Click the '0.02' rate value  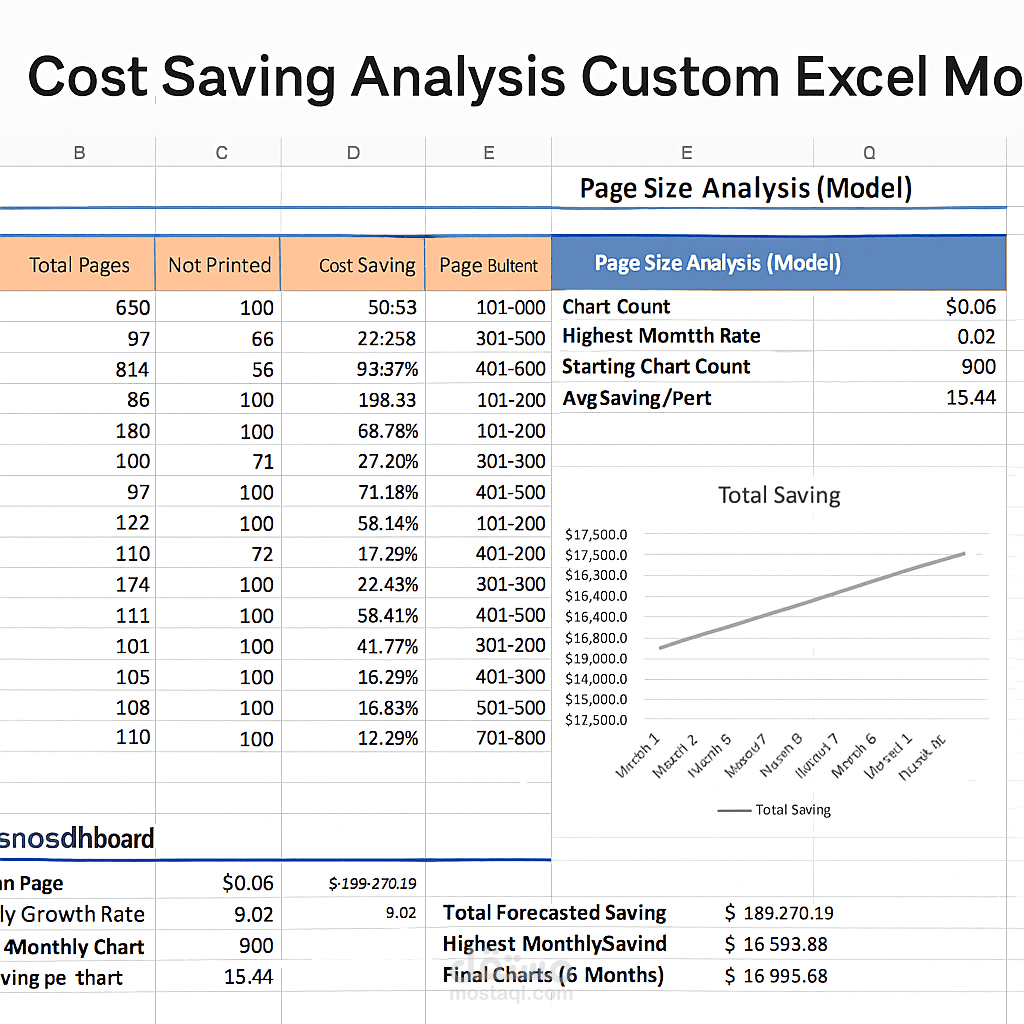[976, 337]
